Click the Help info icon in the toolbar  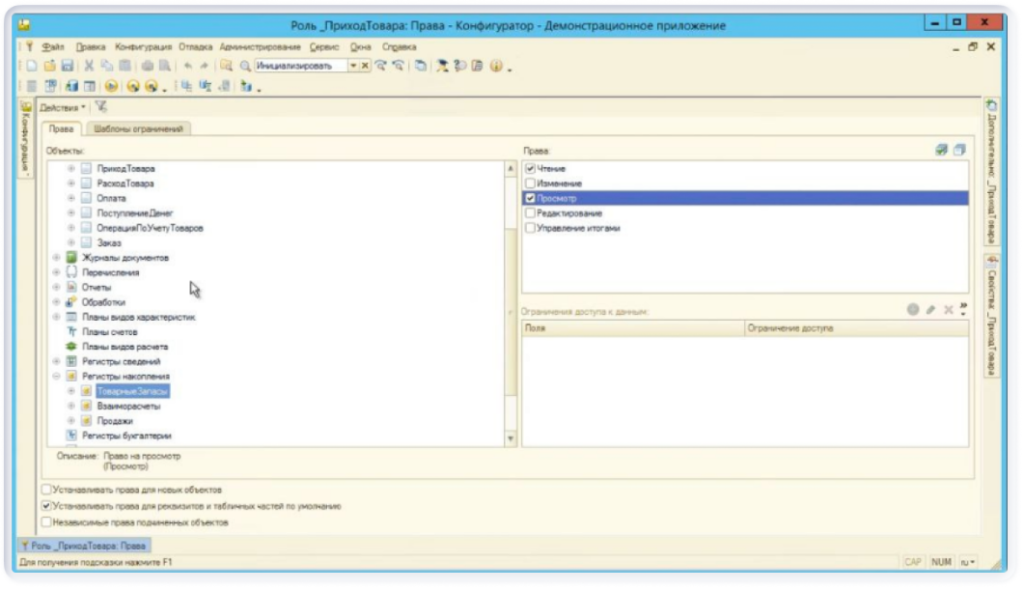click(x=494, y=66)
